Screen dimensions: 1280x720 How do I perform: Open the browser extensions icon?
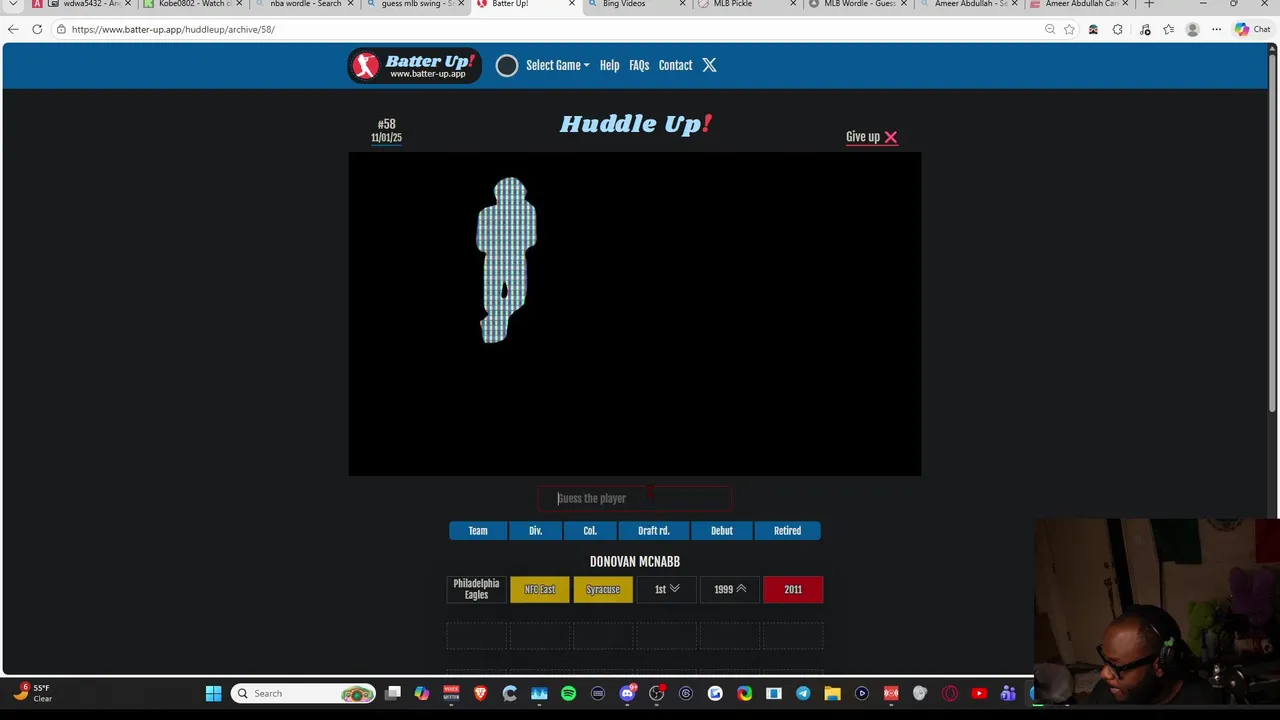click(1117, 29)
